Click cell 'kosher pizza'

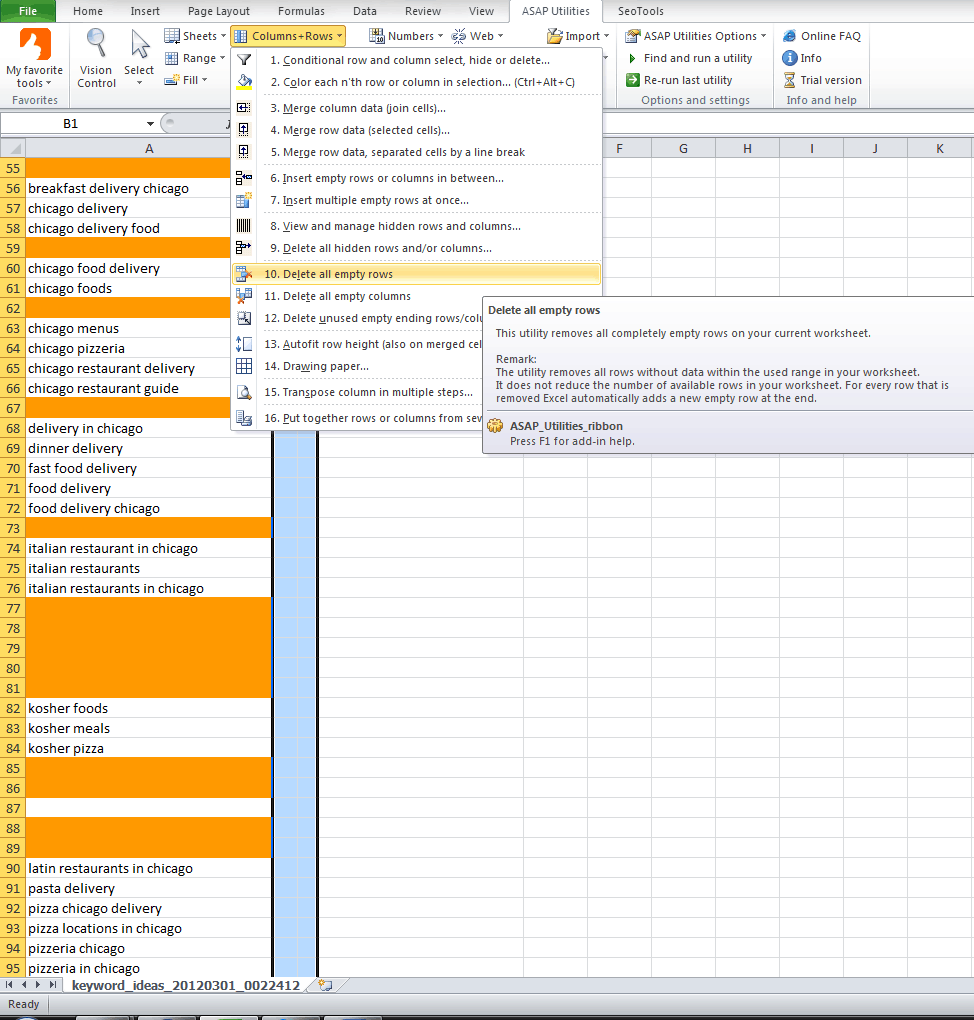pyautogui.click(x=148, y=749)
